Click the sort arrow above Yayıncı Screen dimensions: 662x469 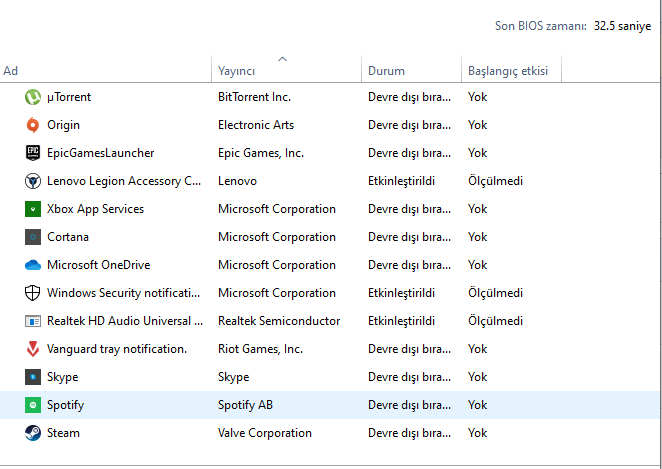point(282,59)
